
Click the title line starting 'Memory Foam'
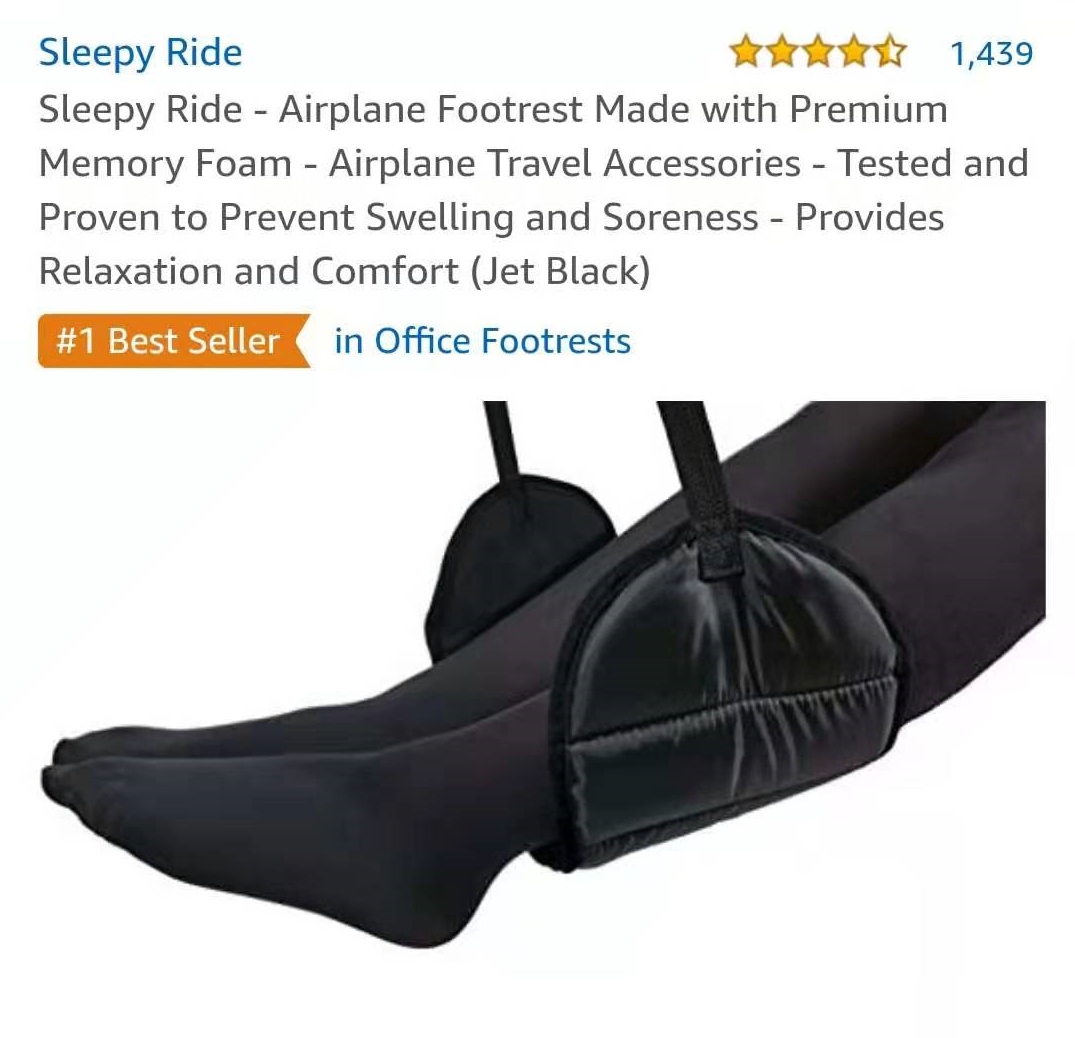pos(533,164)
